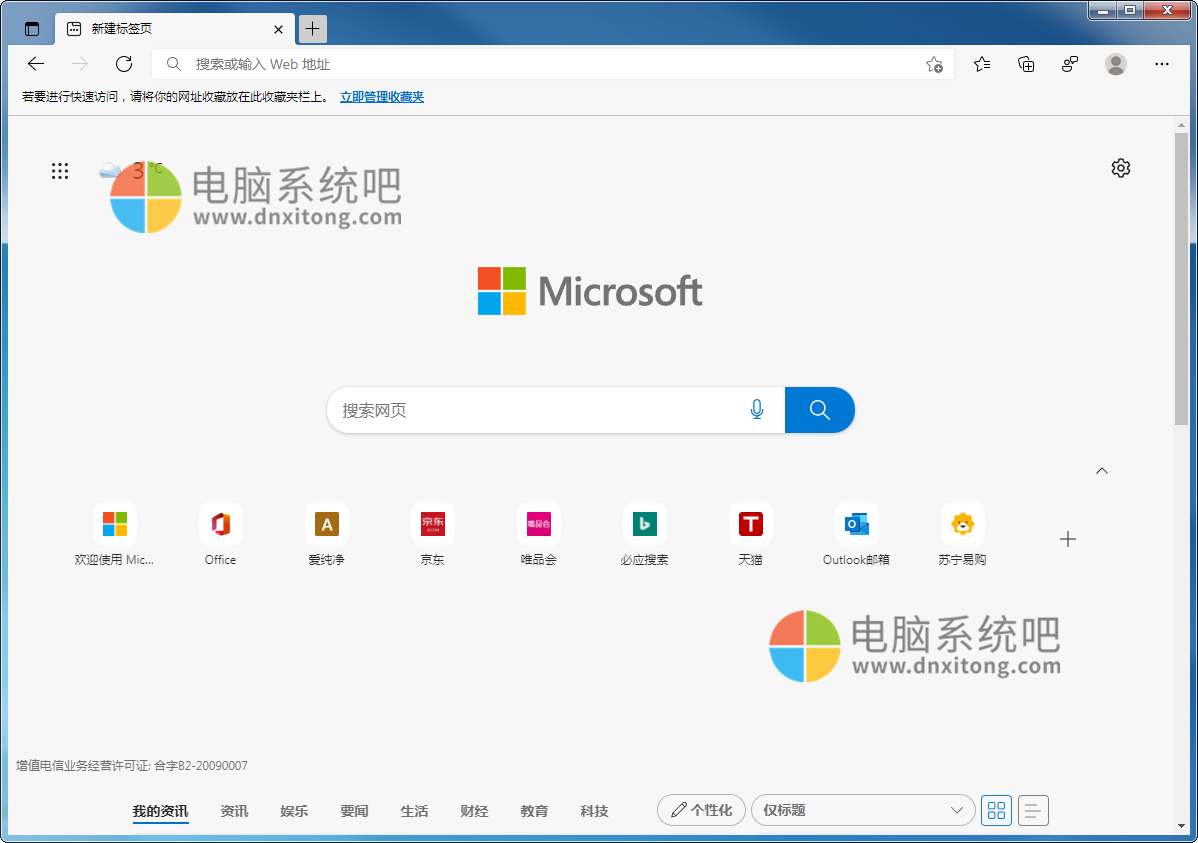The image size is (1198, 843).
Task: Open the user profile avatar
Action: (1115, 64)
